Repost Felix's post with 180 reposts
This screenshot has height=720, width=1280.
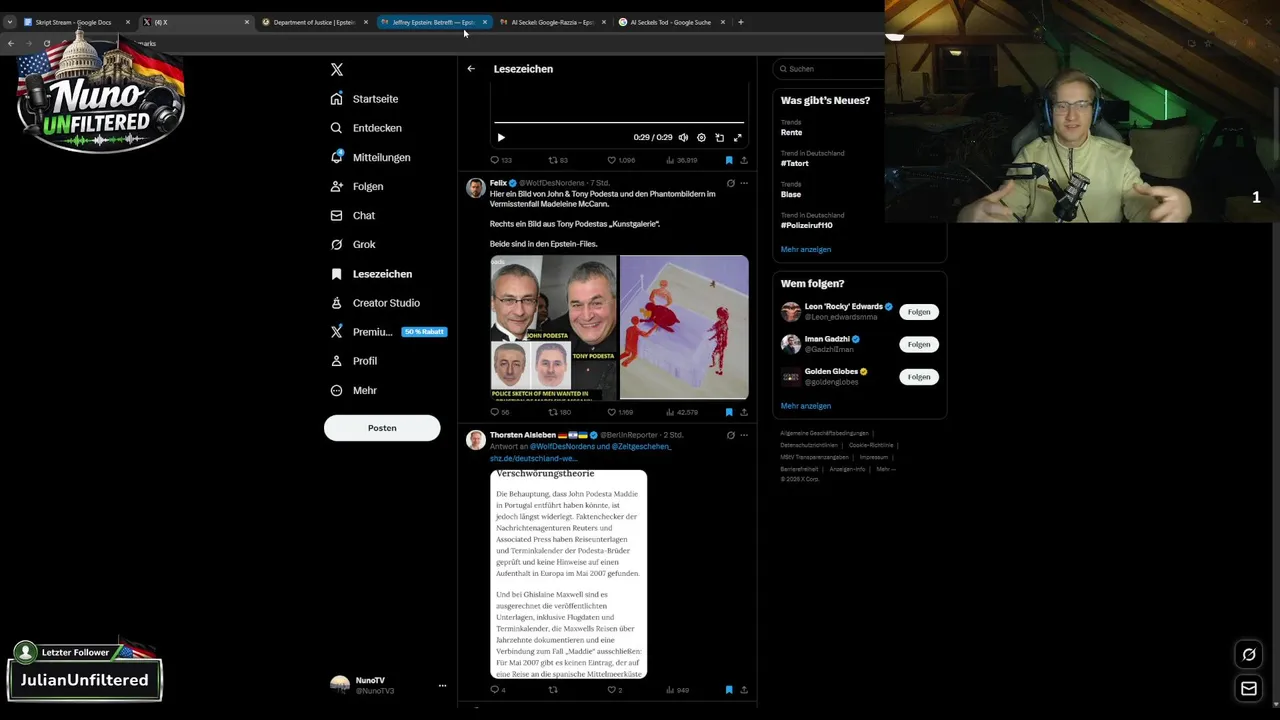pos(560,412)
